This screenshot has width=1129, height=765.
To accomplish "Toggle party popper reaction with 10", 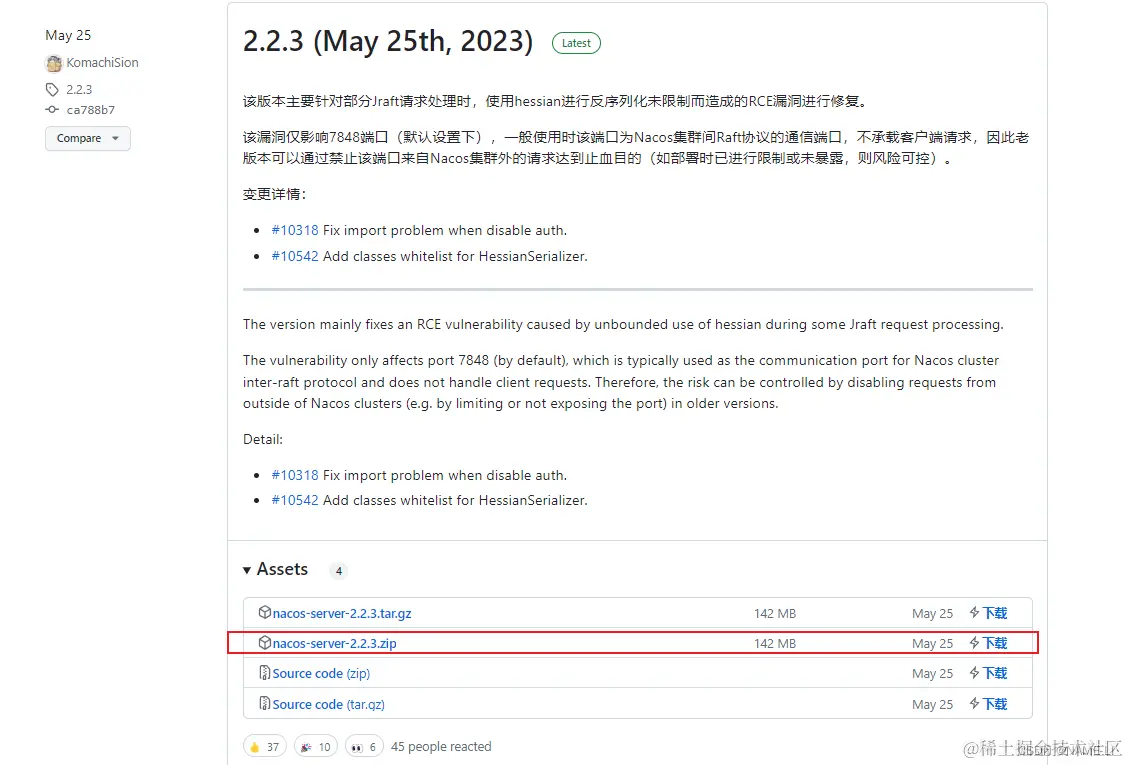I will pyautogui.click(x=315, y=747).
